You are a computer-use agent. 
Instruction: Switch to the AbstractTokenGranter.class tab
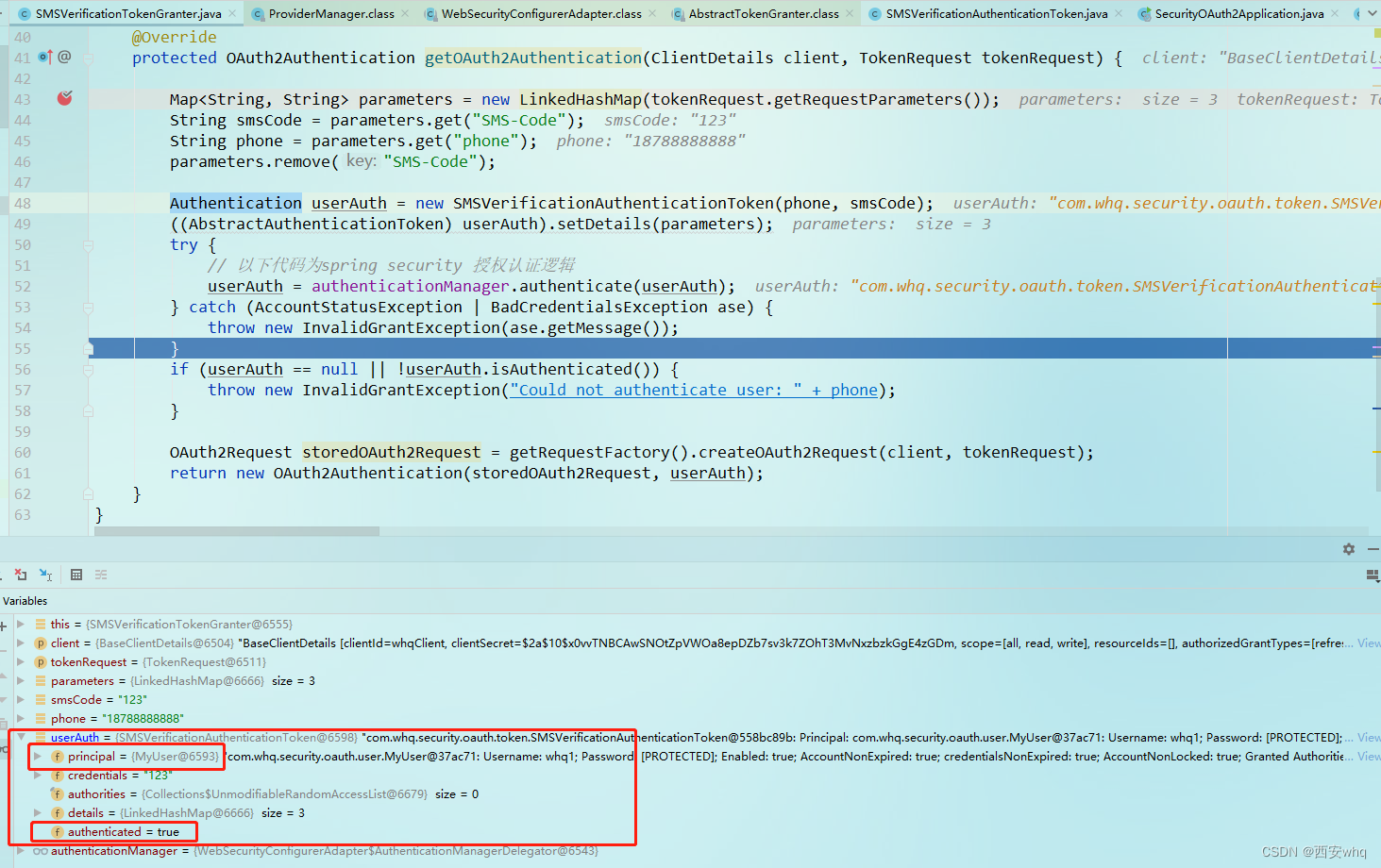point(764,14)
